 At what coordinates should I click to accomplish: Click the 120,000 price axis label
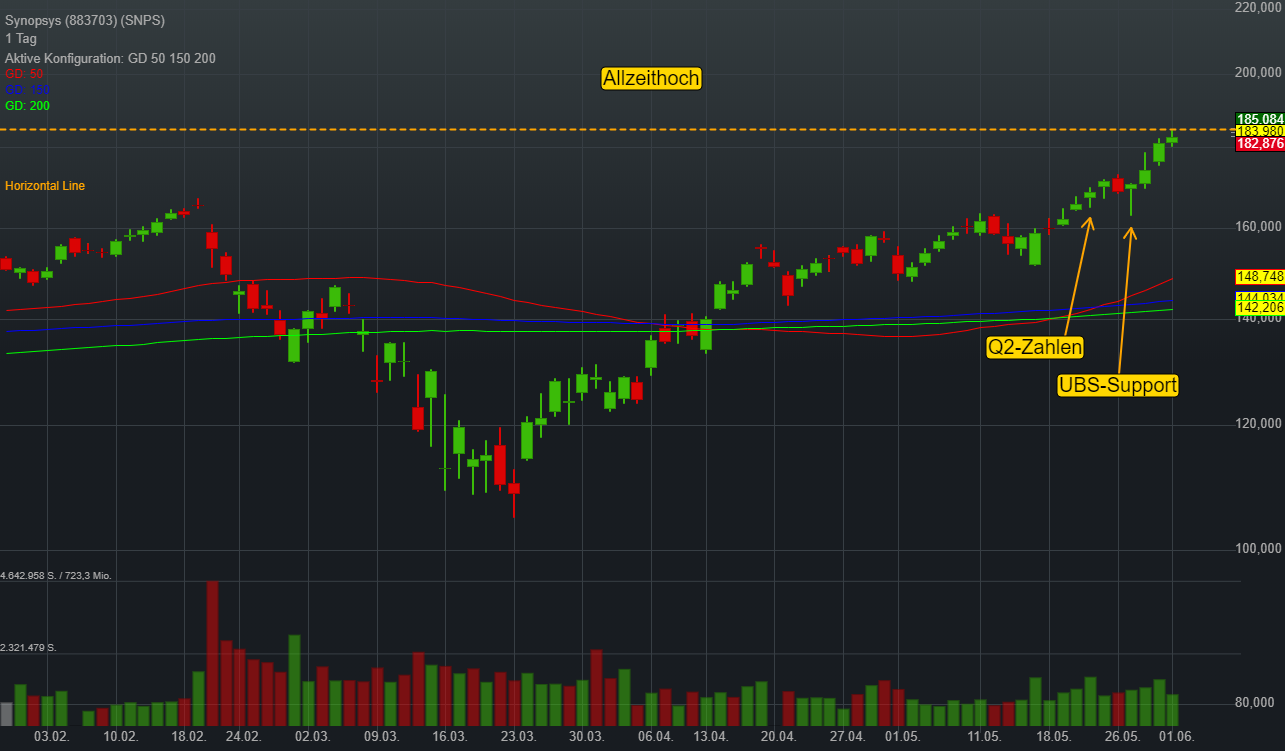[1258, 424]
